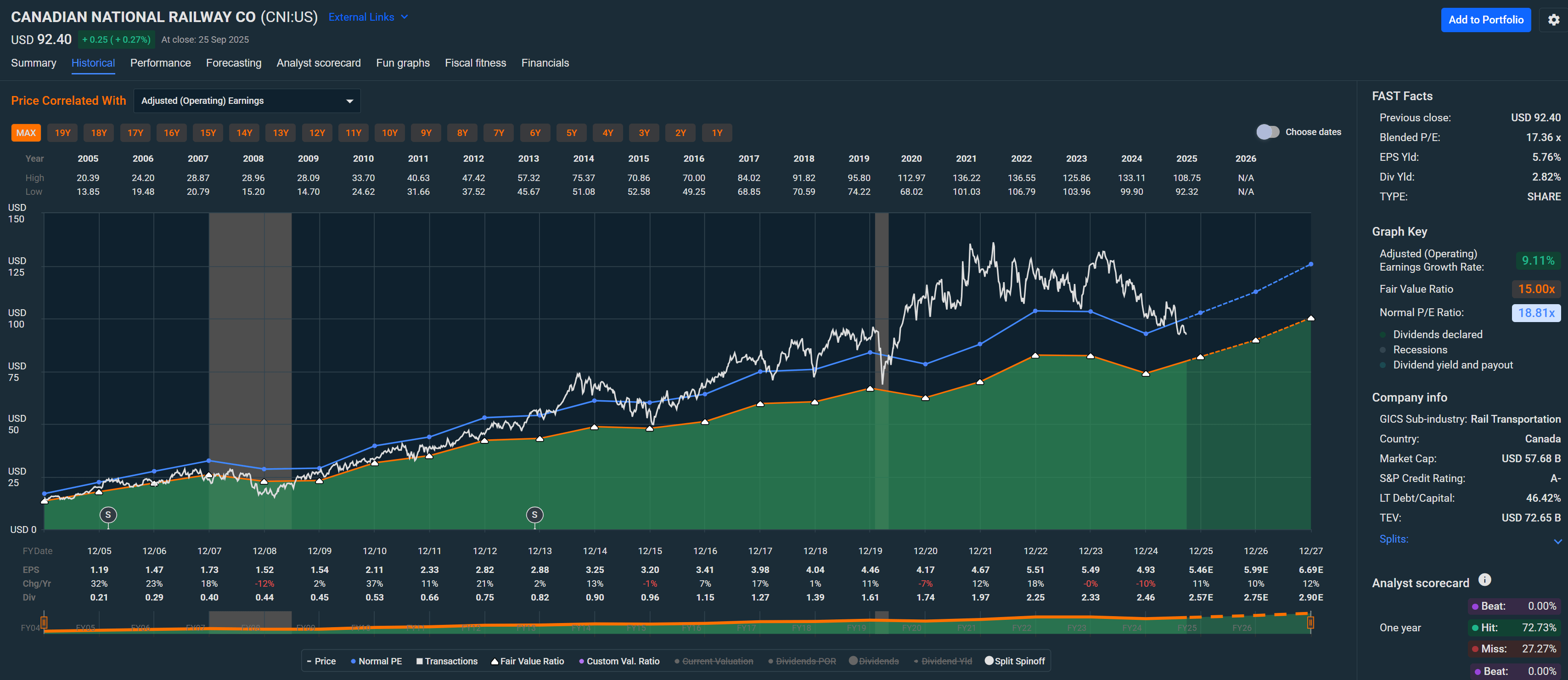1568x680 pixels.
Task: Open the settings gear icon
Action: click(1553, 19)
